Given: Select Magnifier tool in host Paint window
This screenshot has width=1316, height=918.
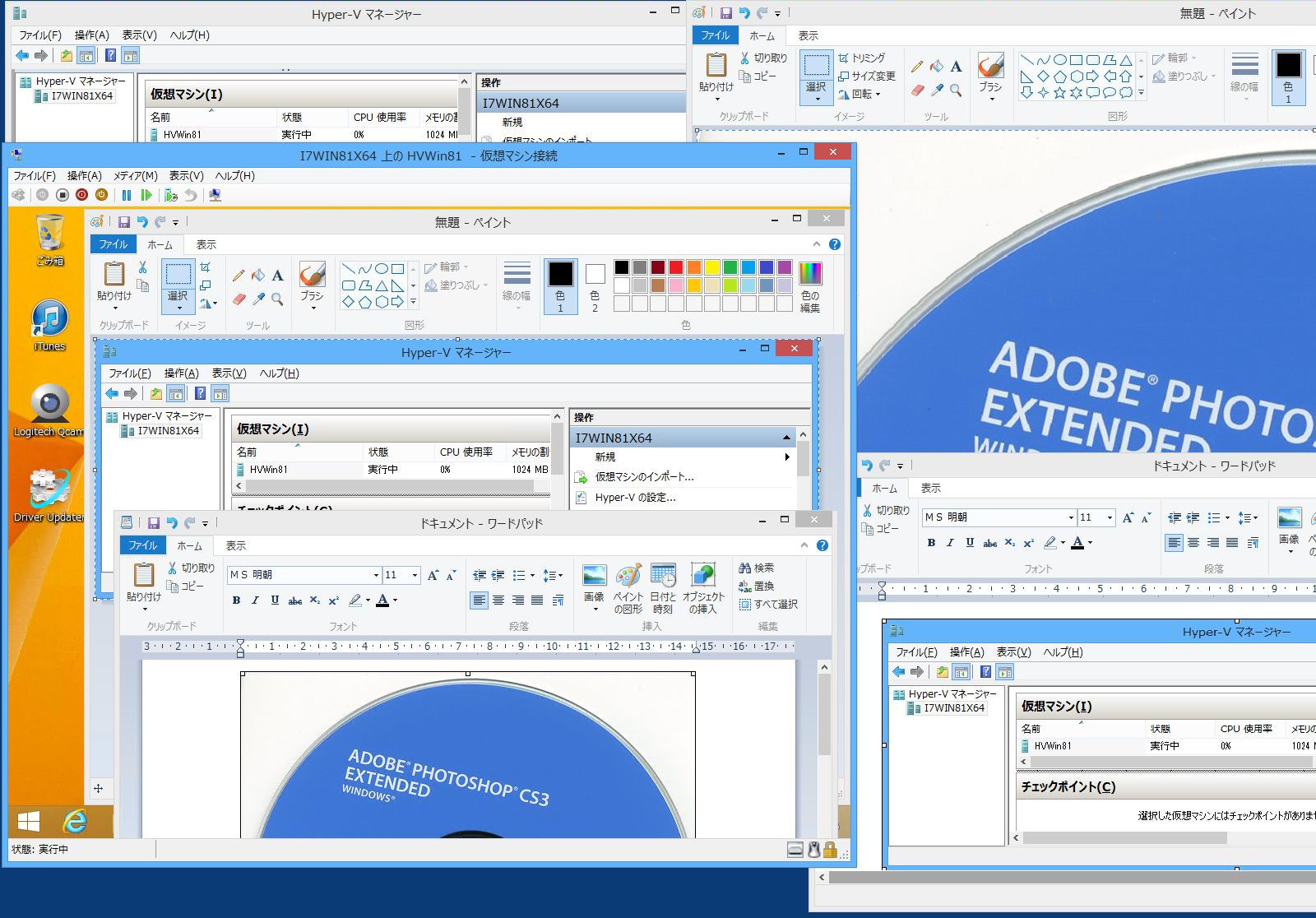Looking at the screenshot, I should pos(956,90).
